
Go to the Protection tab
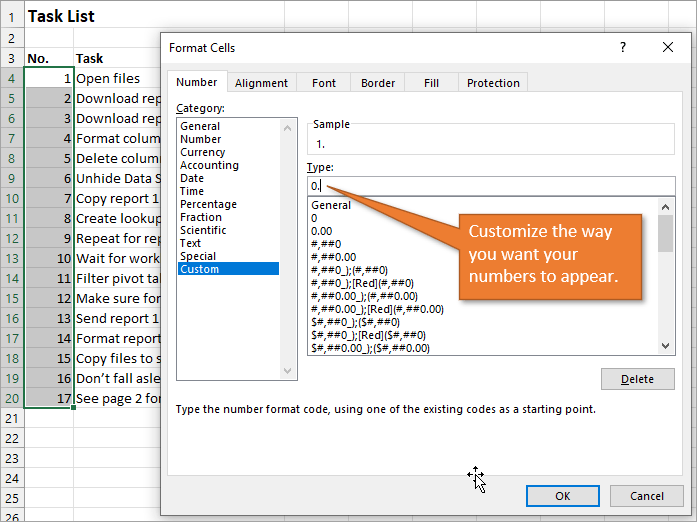point(493,83)
